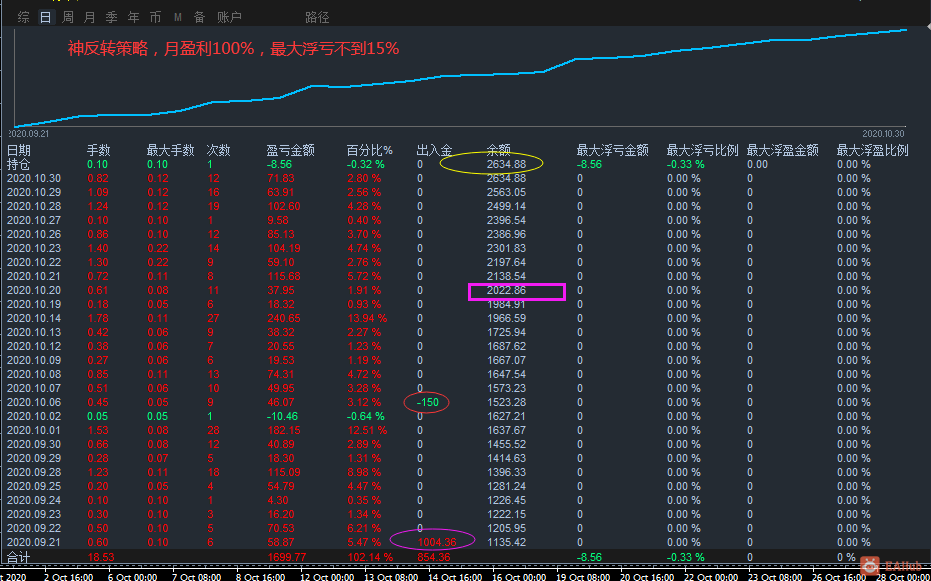Click the EAHub logo icon

(x=872, y=566)
